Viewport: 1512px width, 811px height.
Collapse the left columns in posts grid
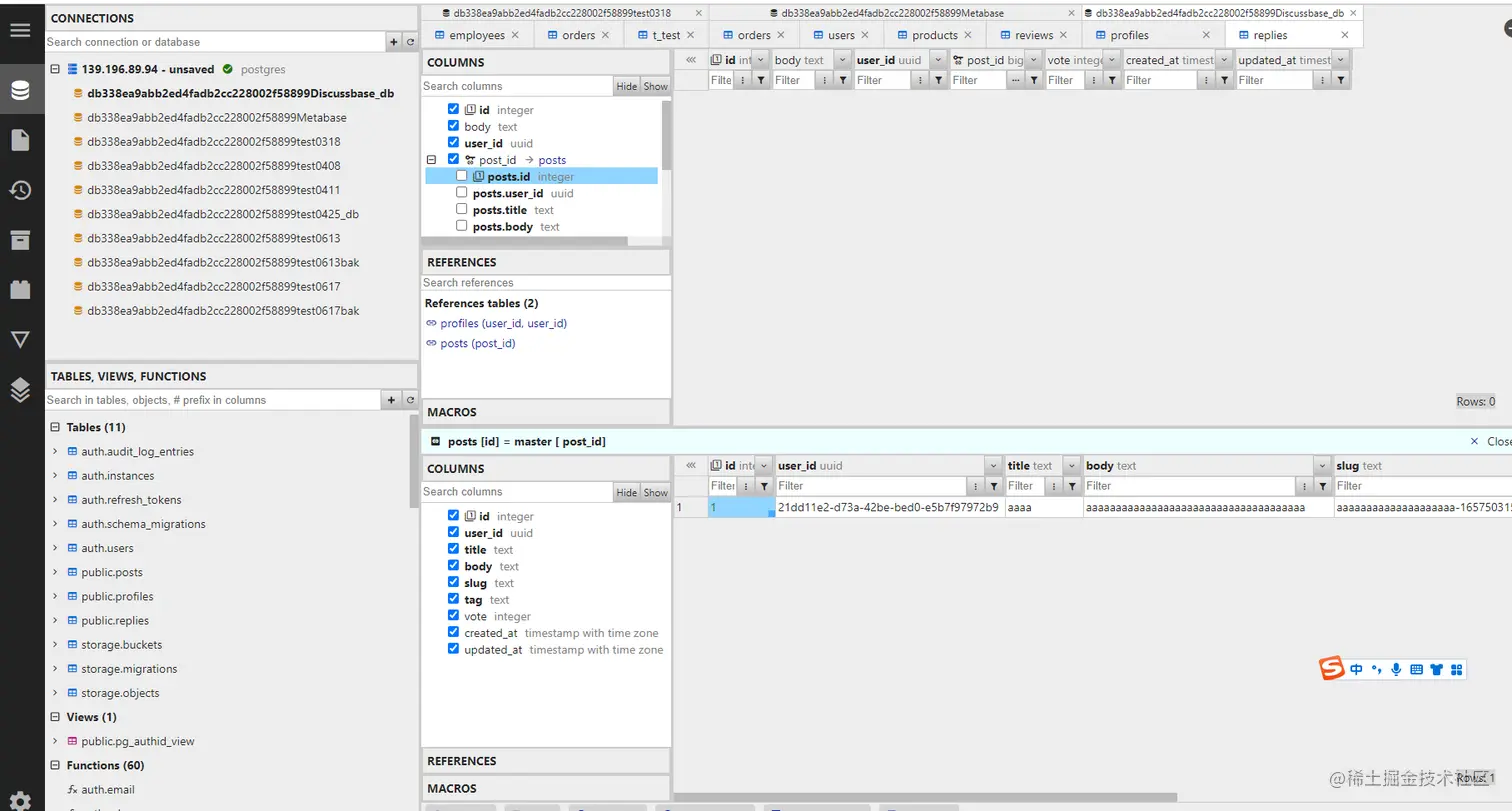(x=691, y=466)
